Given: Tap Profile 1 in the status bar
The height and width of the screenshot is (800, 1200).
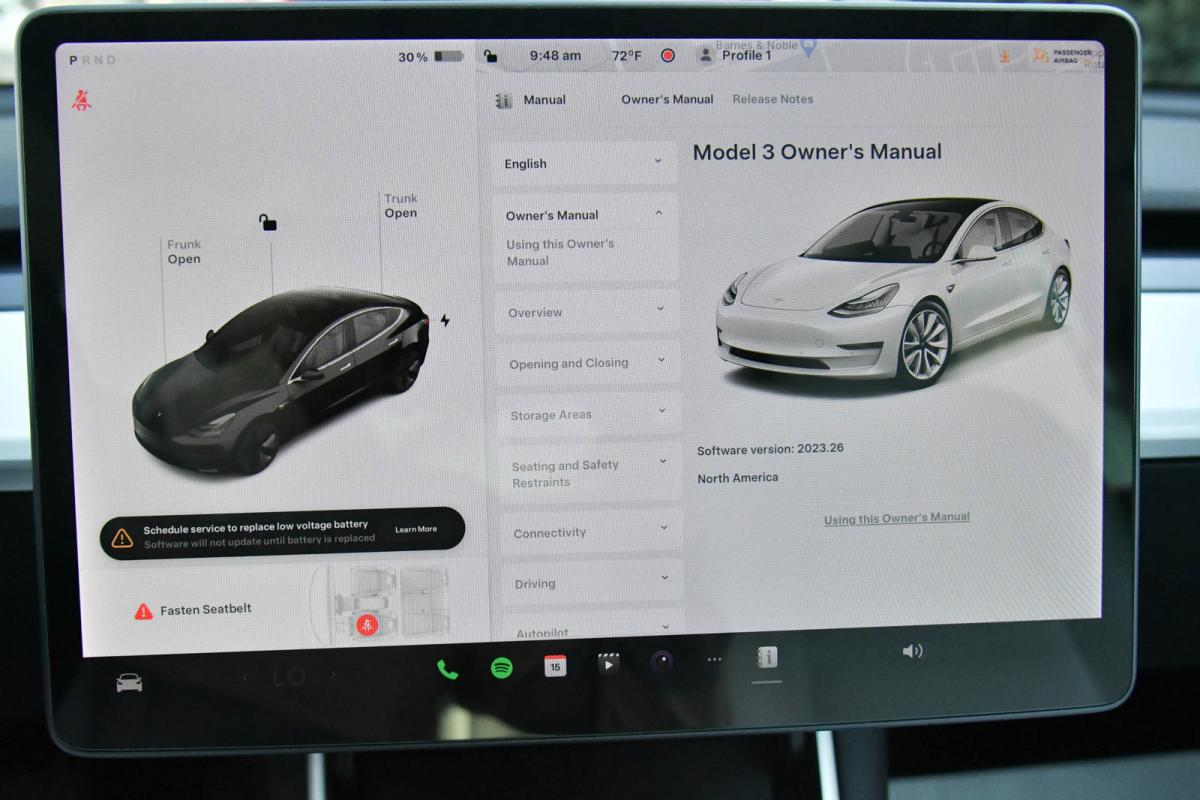Looking at the screenshot, I should [746, 56].
